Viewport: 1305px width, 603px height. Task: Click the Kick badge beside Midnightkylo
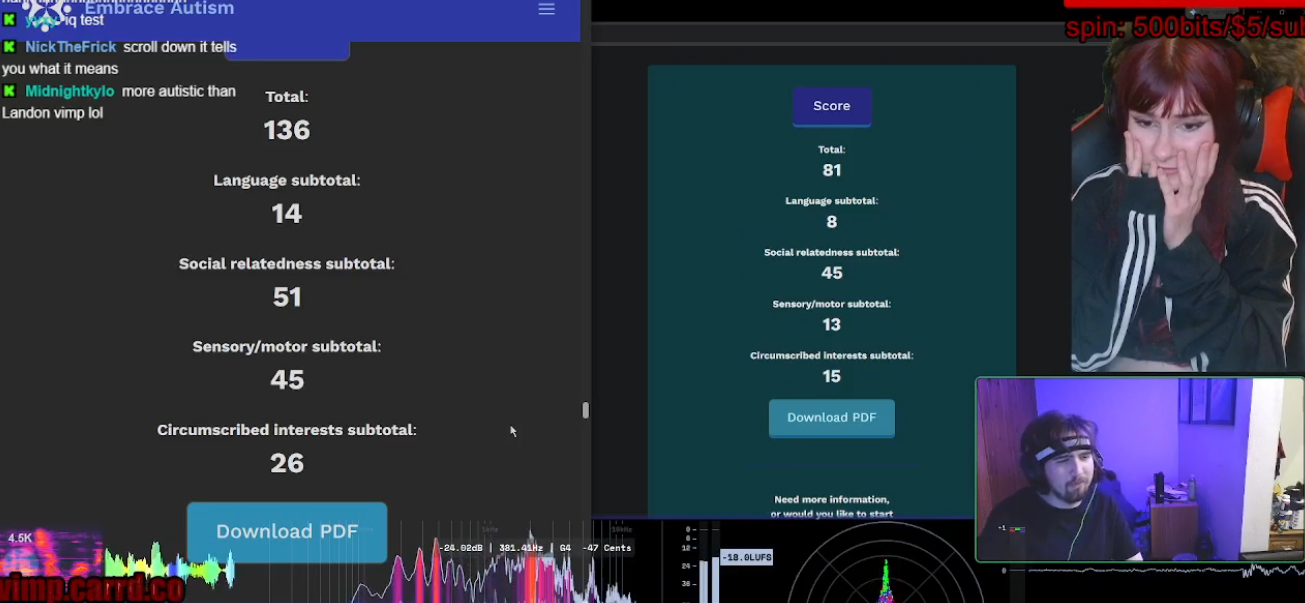coord(10,91)
